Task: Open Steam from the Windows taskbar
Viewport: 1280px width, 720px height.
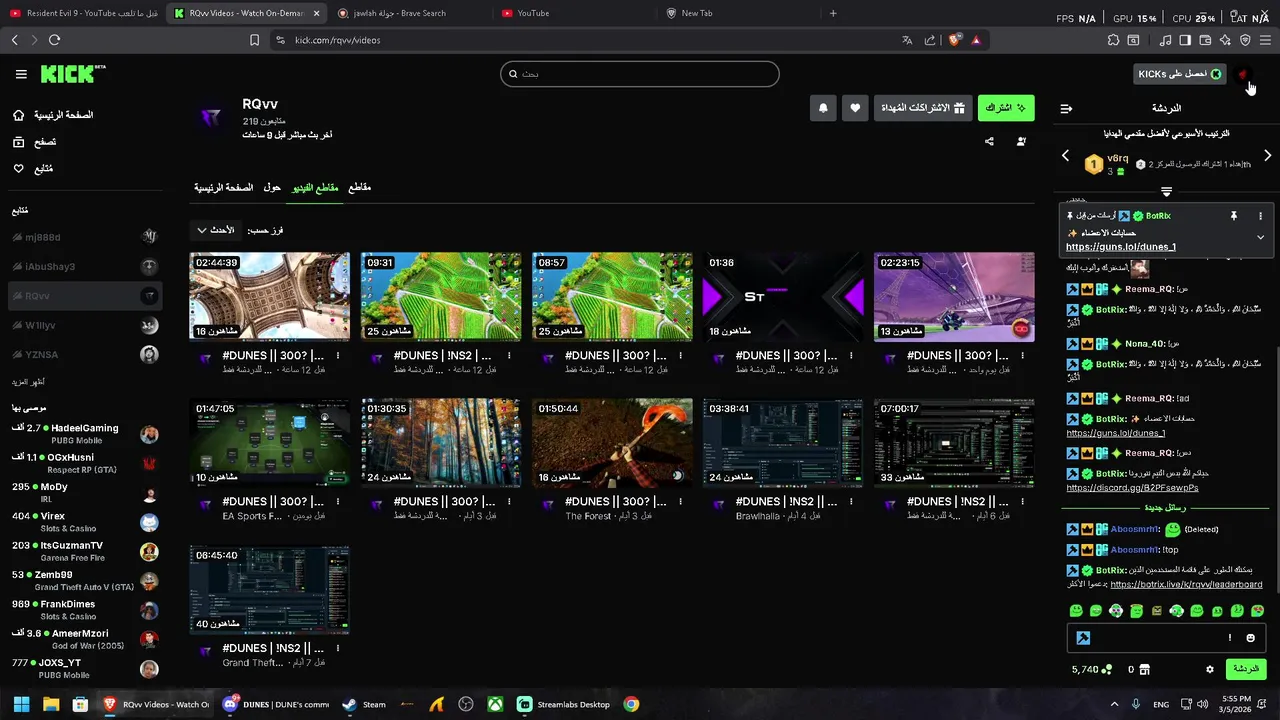Action: point(363,704)
